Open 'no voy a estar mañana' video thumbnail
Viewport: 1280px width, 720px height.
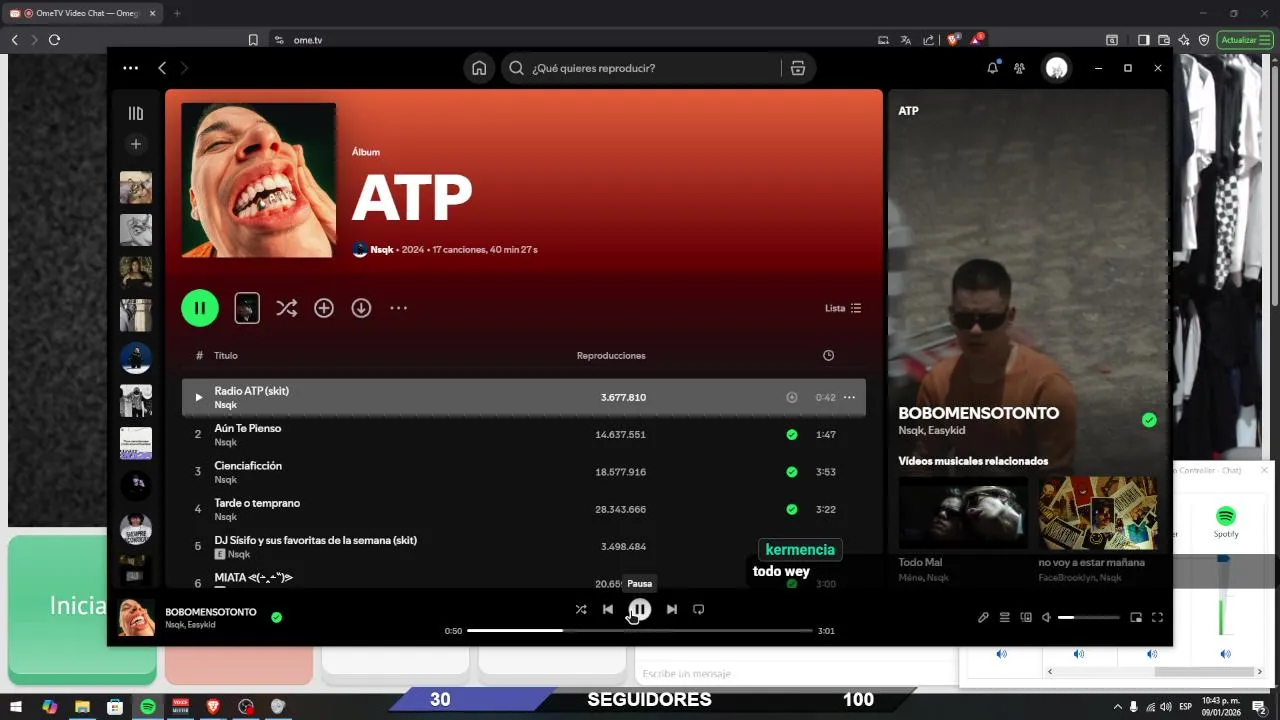tap(1098, 513)
